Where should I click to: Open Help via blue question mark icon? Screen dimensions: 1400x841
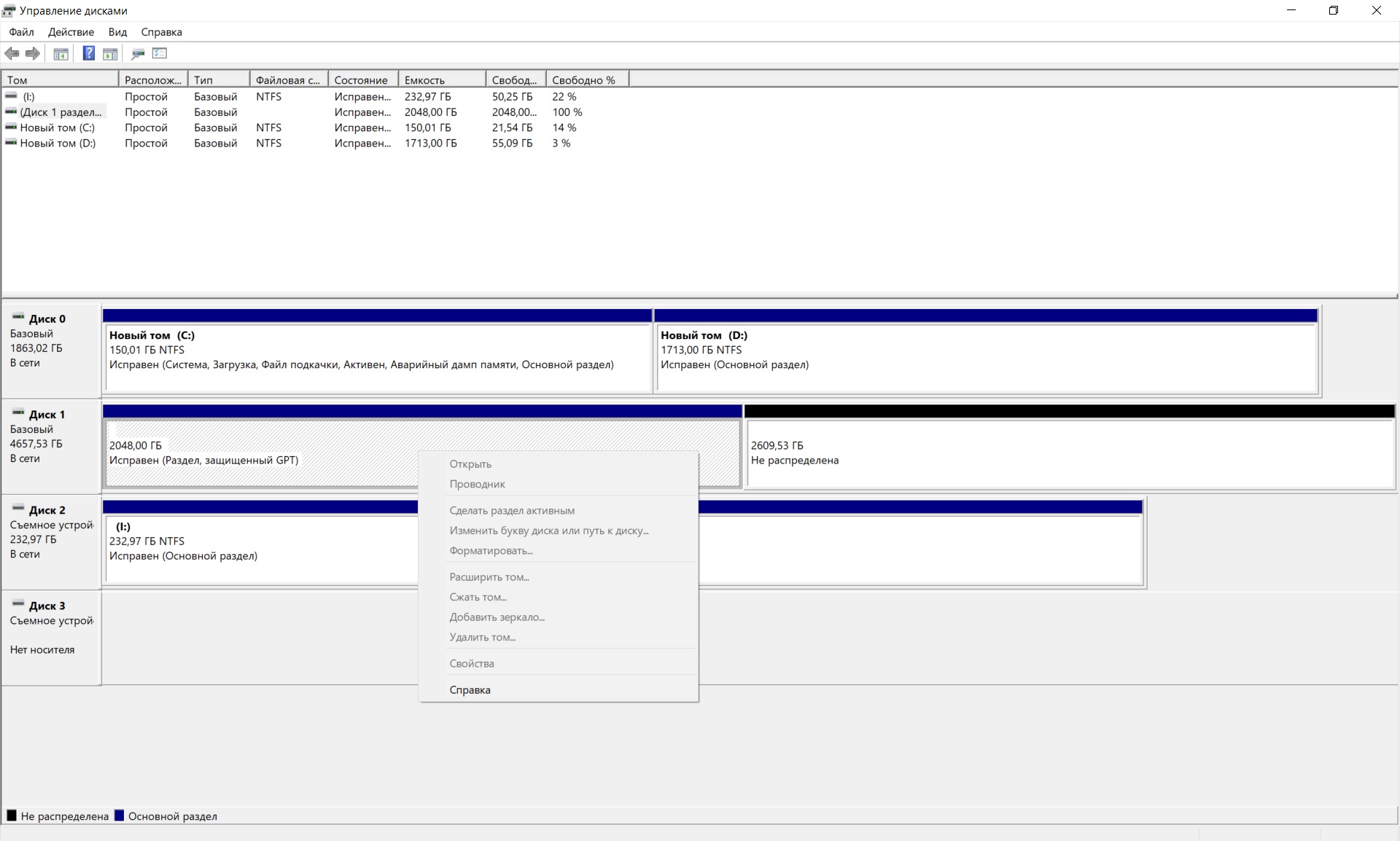pos(89,53)
